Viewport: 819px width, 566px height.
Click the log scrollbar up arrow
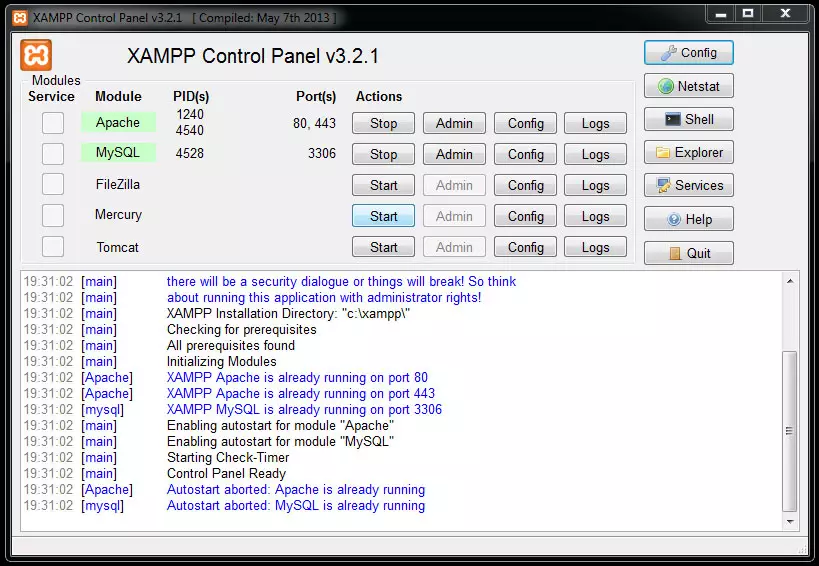click(x=790, y=281)
